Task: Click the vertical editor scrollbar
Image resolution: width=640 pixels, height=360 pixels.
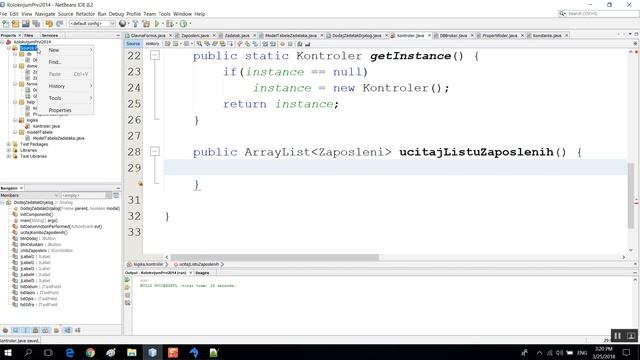Action: pyautogui.click(x=631, y=195)
